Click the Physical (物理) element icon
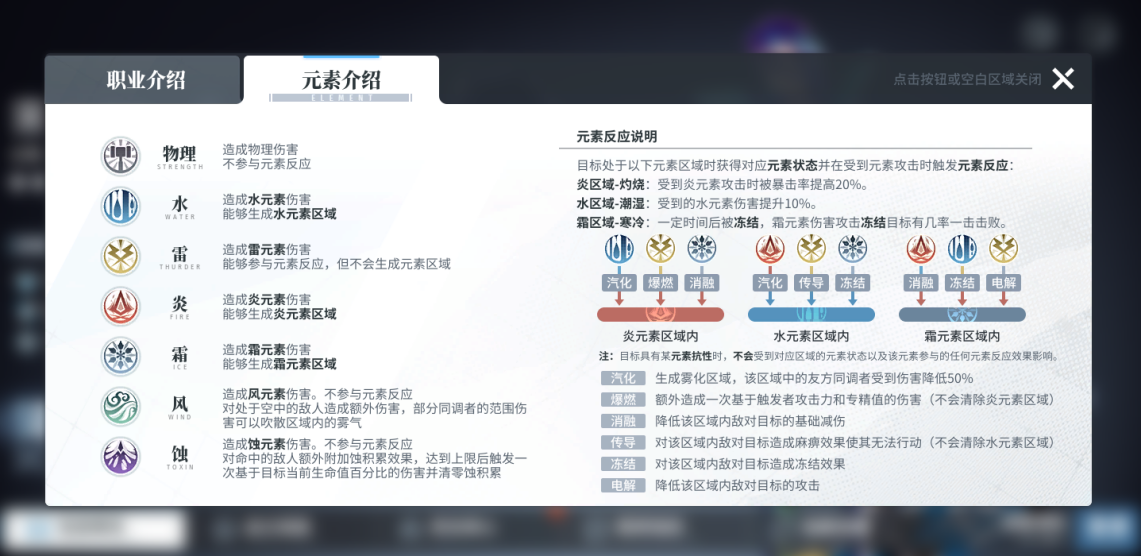This screenshot has width=1141, height=556. (x=121, y=156)
